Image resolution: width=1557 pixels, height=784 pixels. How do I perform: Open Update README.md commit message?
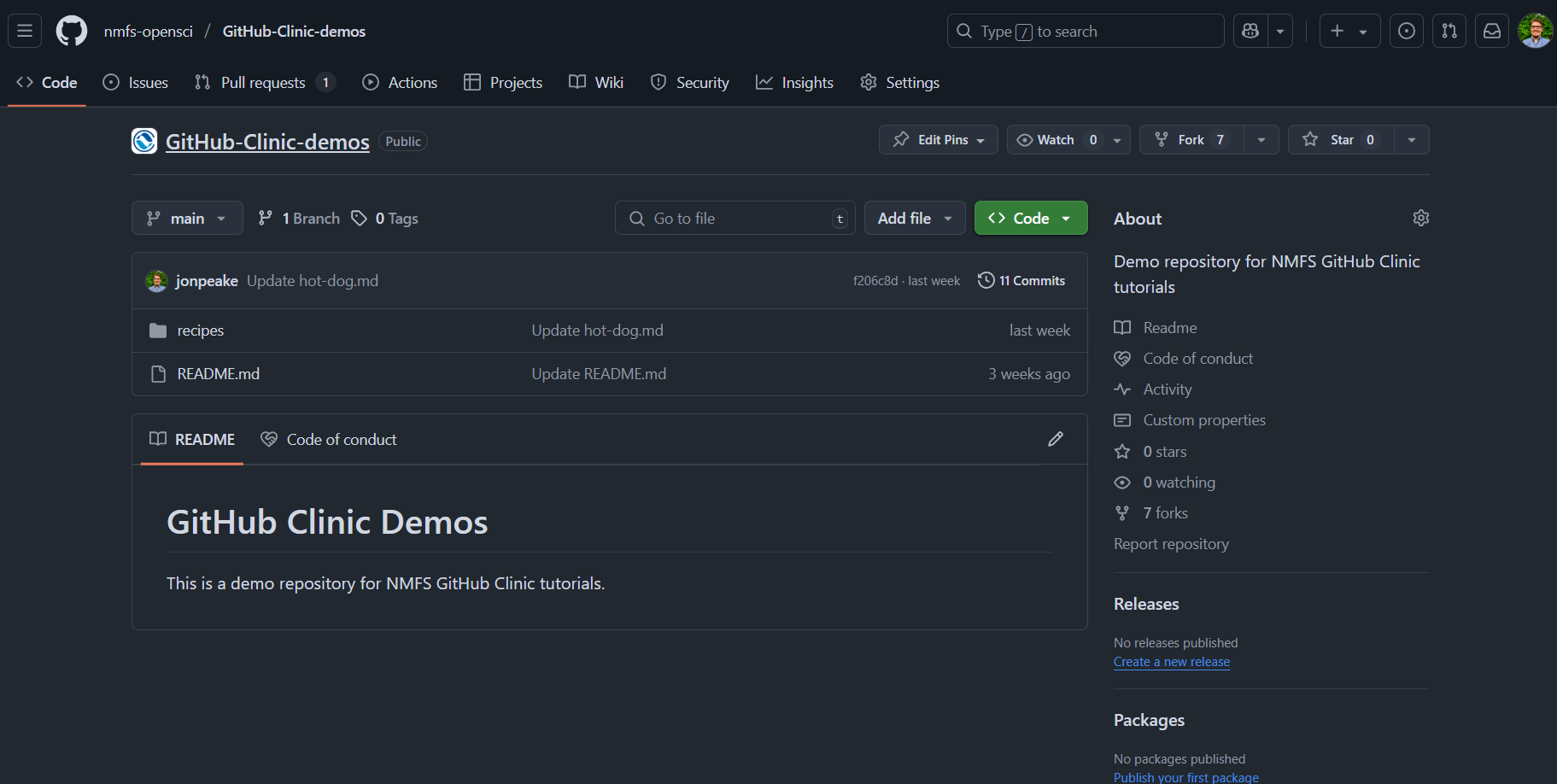(x=599, y=374)
